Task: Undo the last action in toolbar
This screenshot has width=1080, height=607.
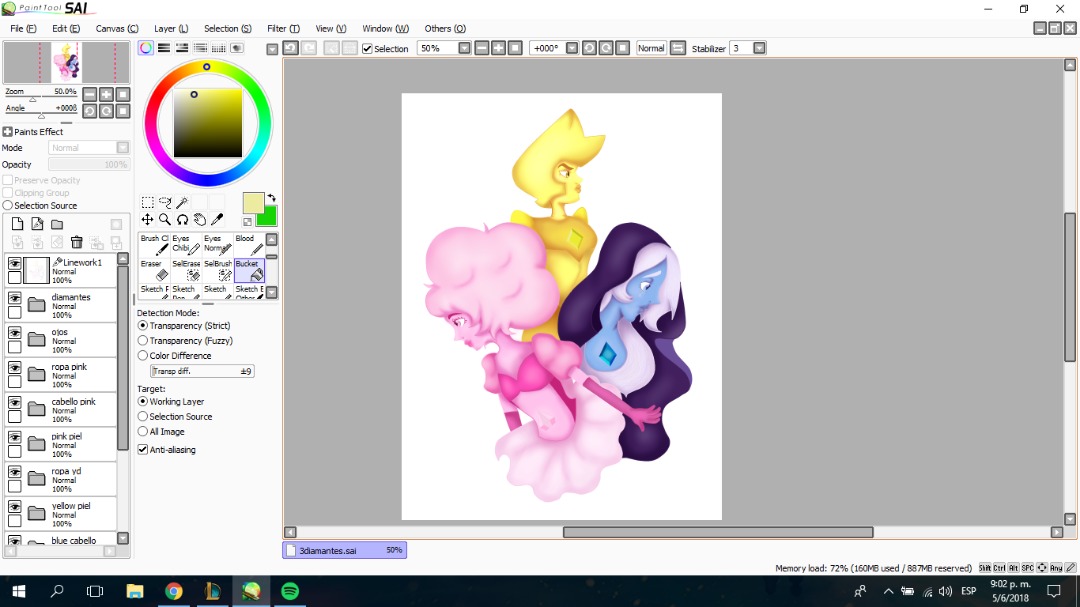Action: 291,48
